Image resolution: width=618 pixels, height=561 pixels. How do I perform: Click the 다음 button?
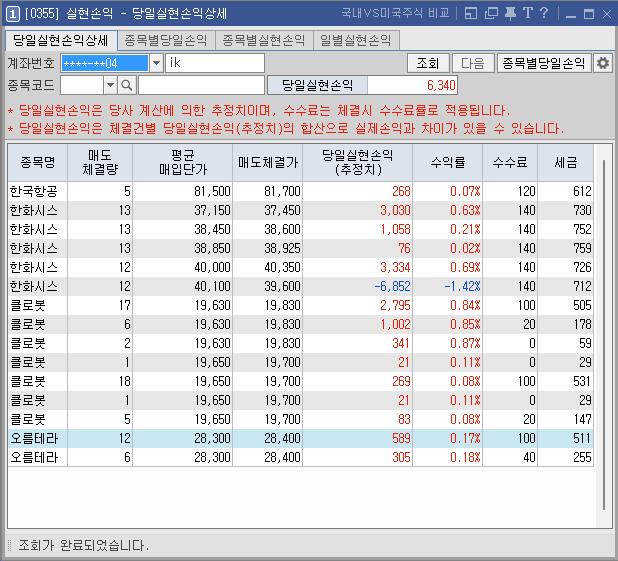pos(473,63)
